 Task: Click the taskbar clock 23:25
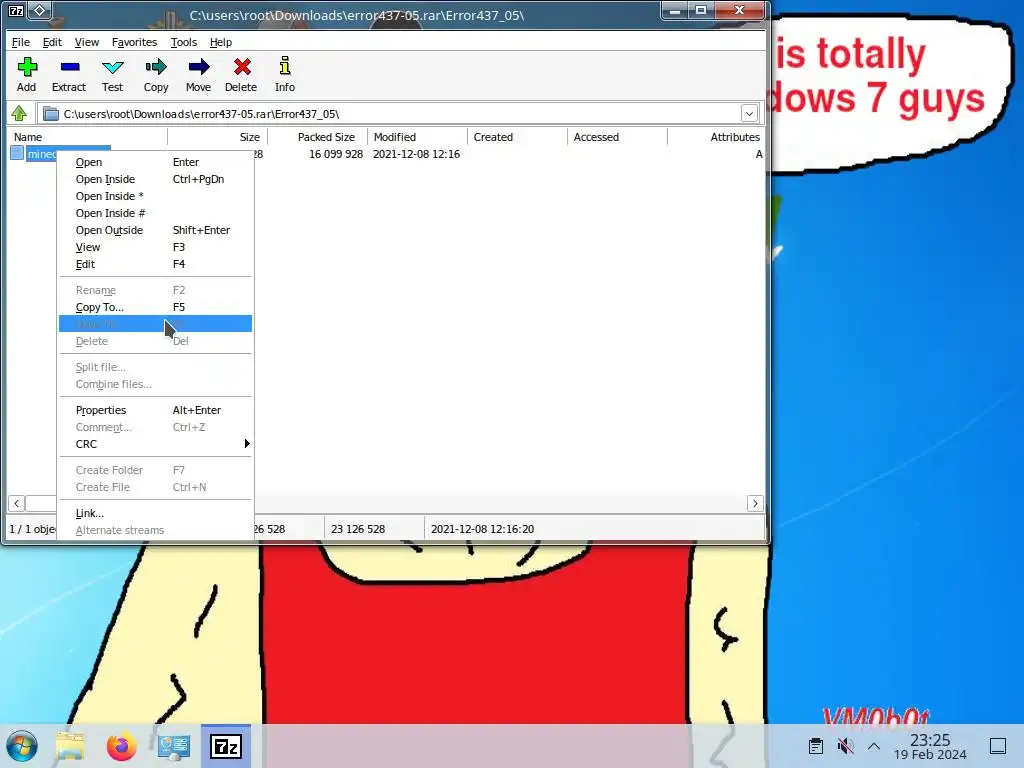930,740
